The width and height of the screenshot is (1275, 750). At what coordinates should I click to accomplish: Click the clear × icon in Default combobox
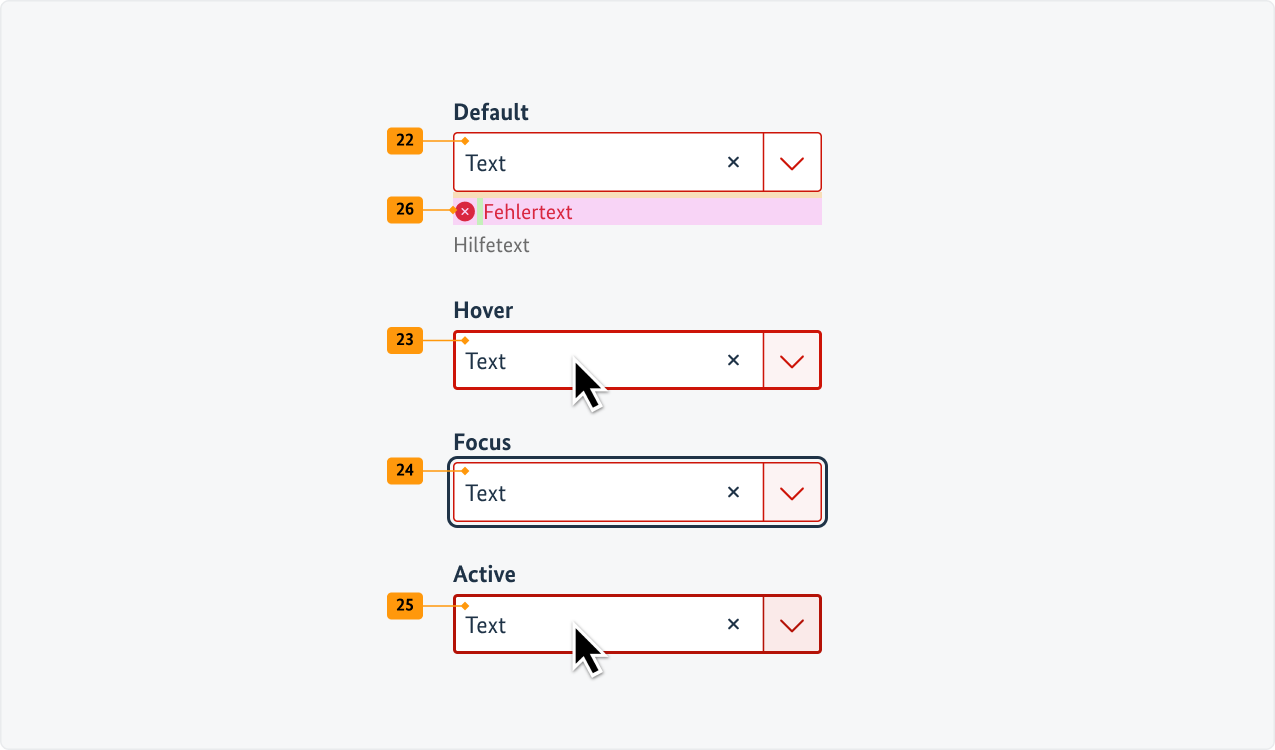coord(733,162)
